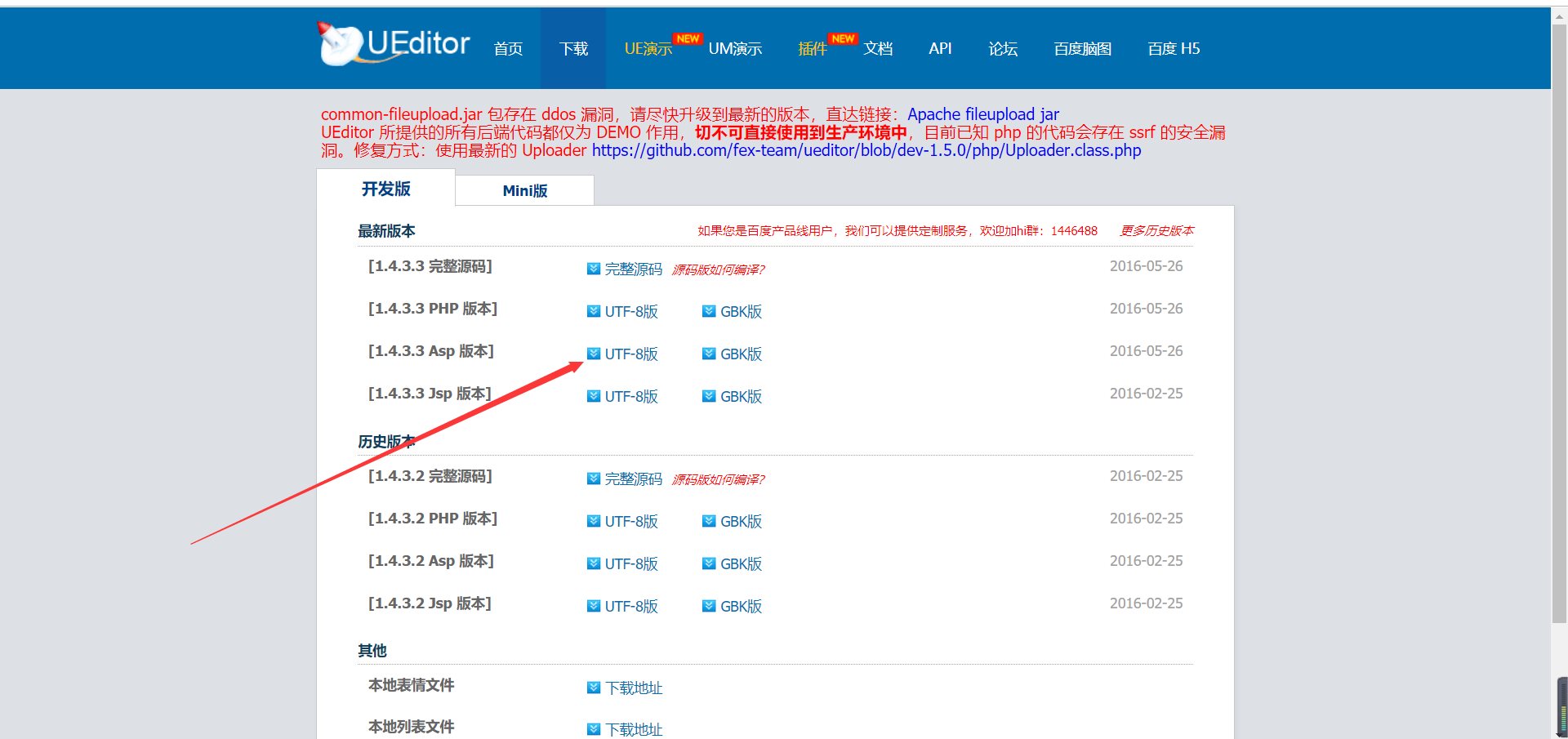Image resolution: width=1568 pixels, height=739 pixels.
Task: Download 1.4.3.2 Jsp UTF-8版 link
Action: tap(631, 606)
